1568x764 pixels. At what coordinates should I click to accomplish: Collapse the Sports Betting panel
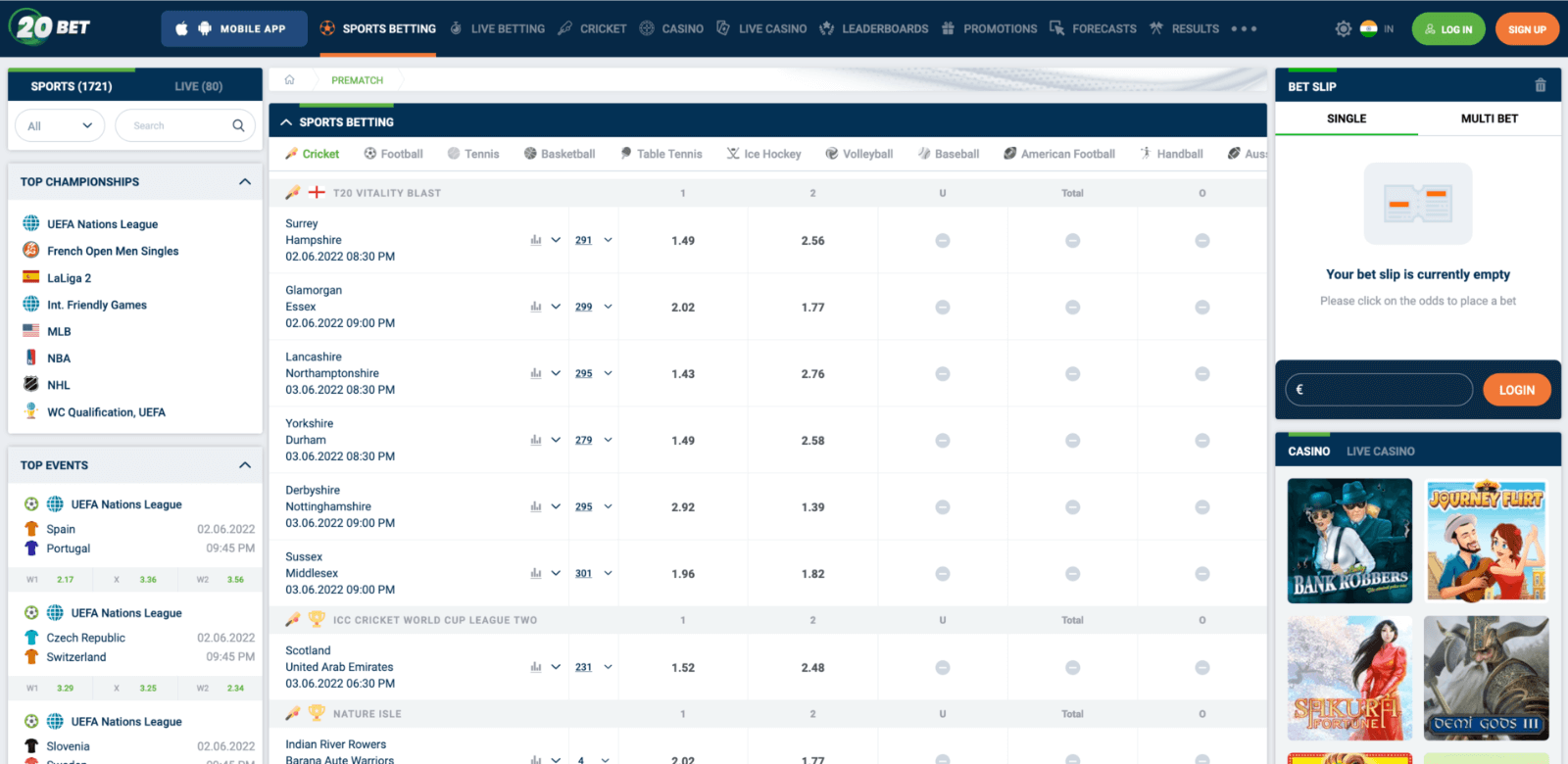286,122
